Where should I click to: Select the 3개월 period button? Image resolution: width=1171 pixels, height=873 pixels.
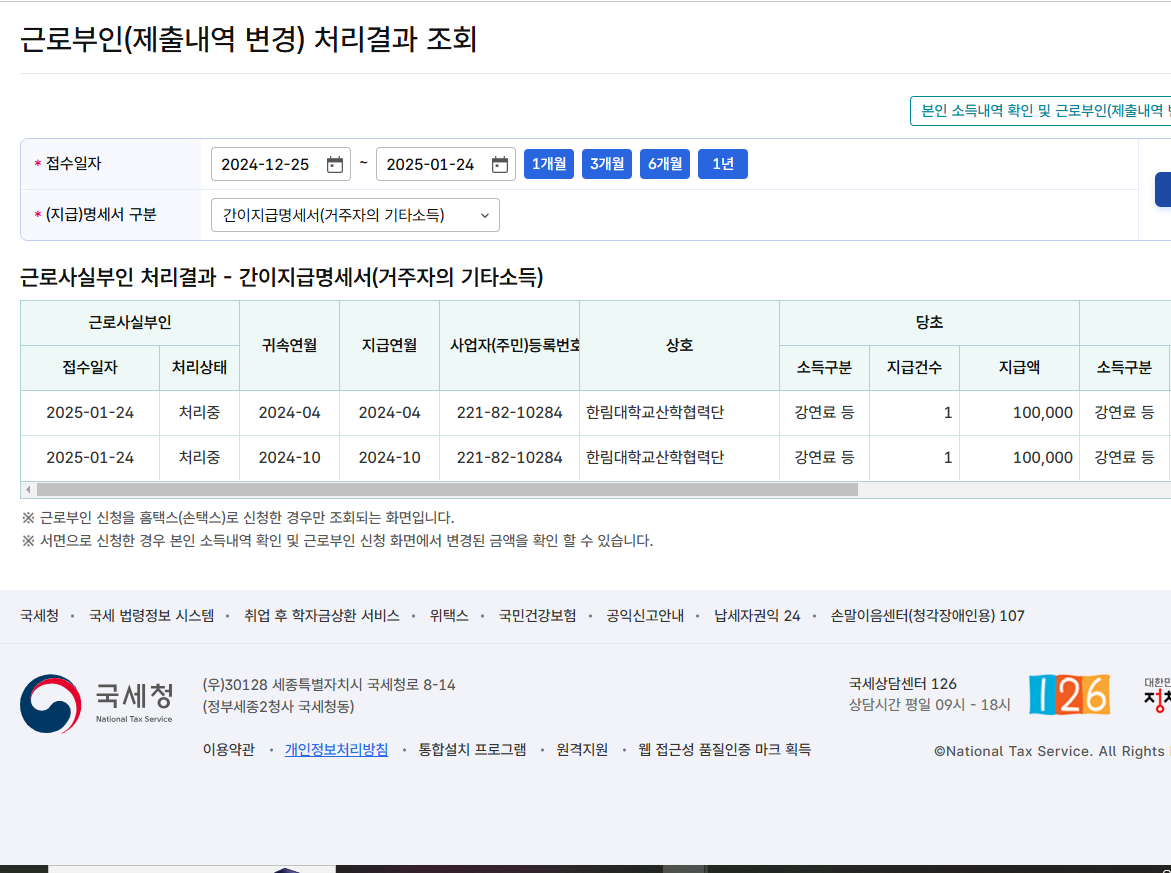[606, 164]
